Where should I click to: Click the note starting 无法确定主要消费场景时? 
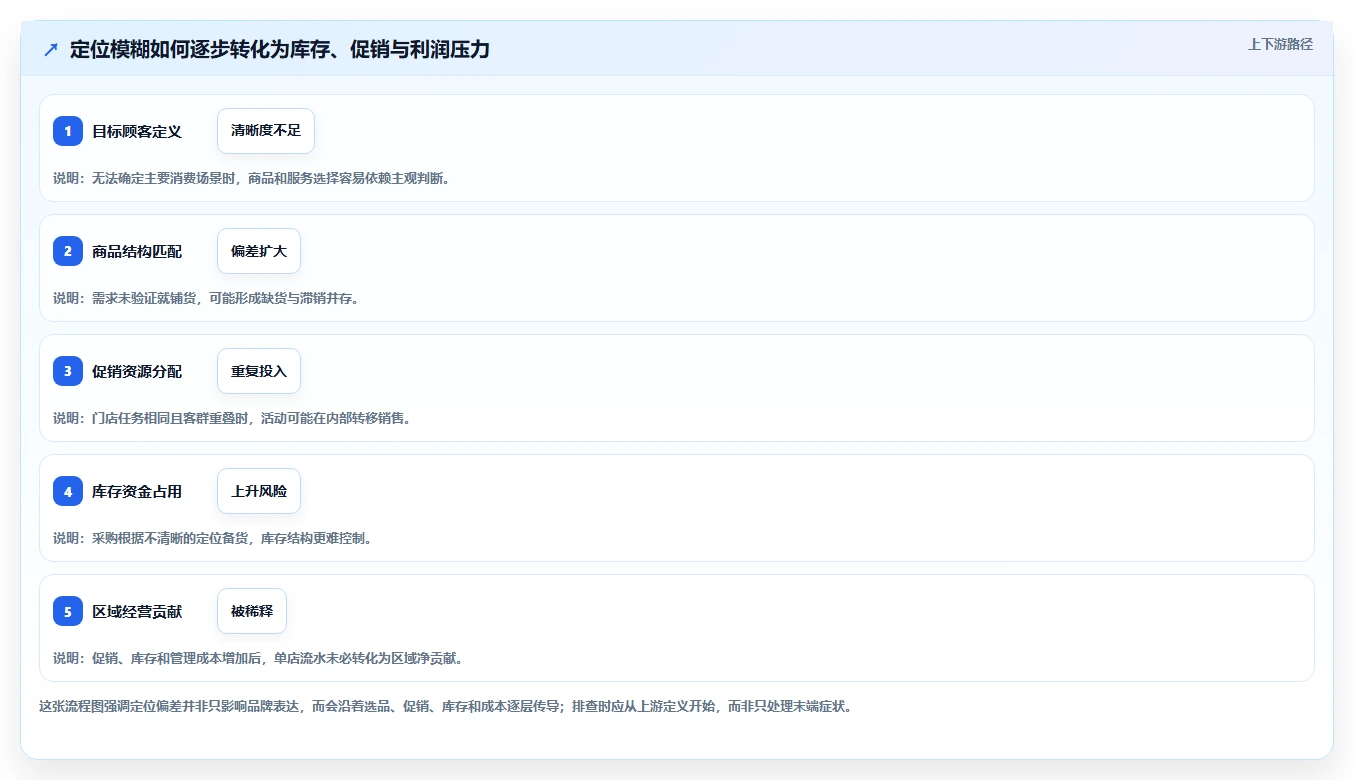(x=251, y=178)
